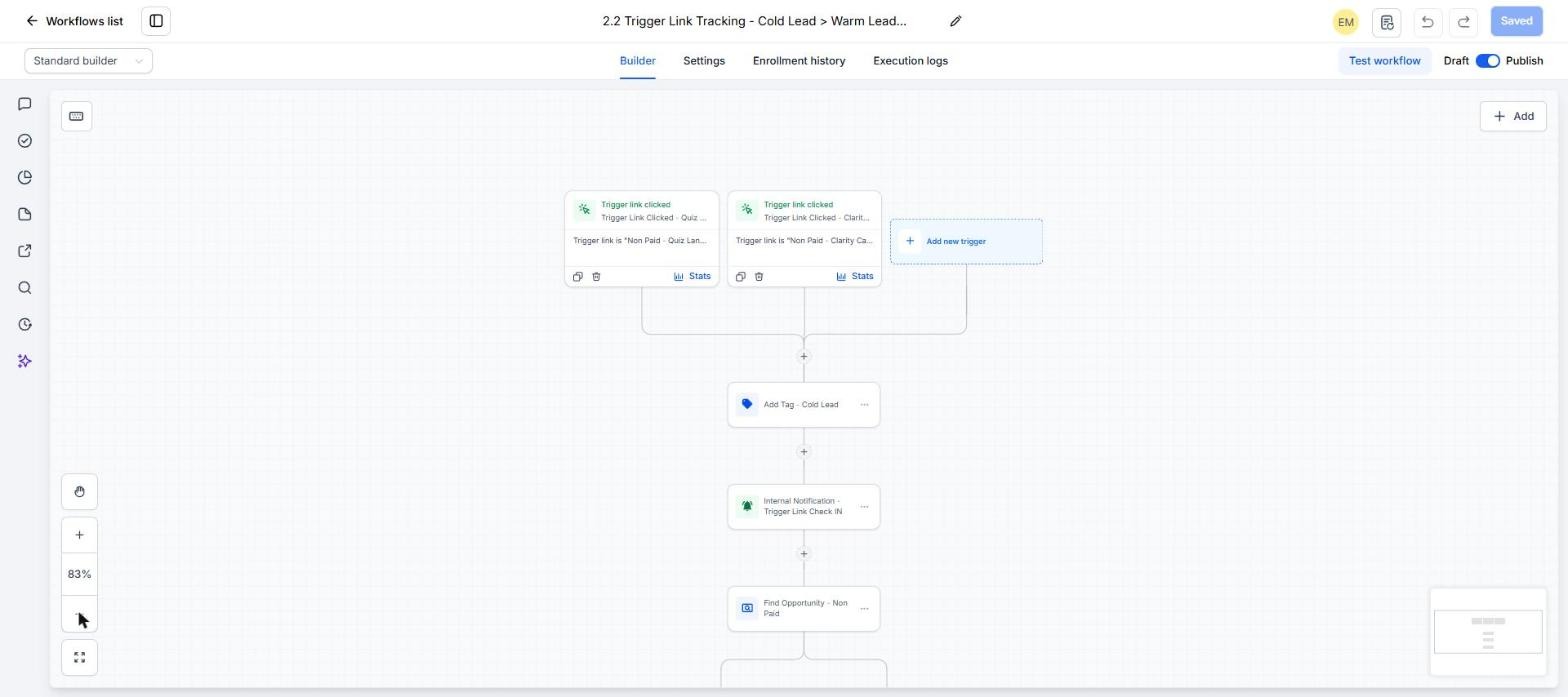Delete the Clarity trigger

(x=759, y=277)
